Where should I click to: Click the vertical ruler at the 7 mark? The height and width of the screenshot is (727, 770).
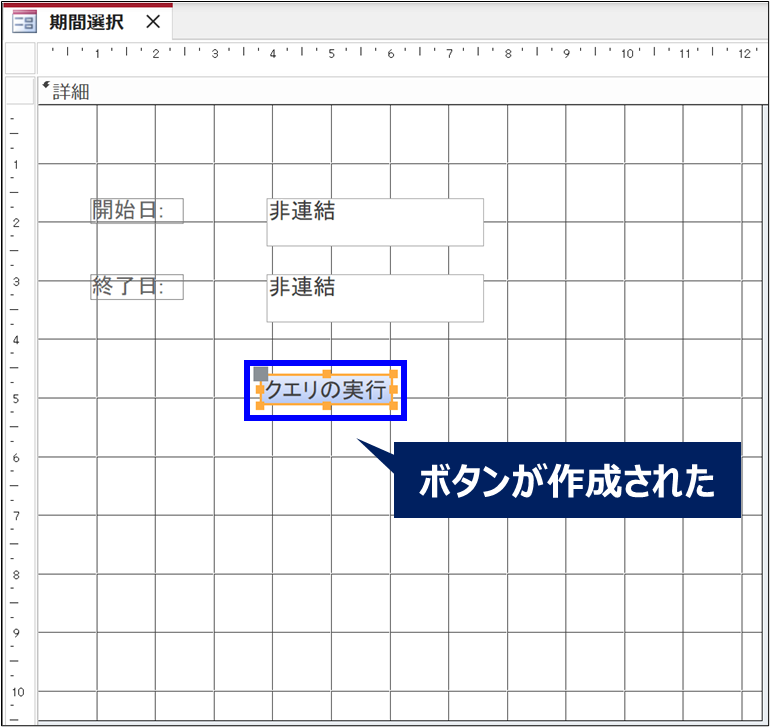pyautogui.click(x=16, y=515)
